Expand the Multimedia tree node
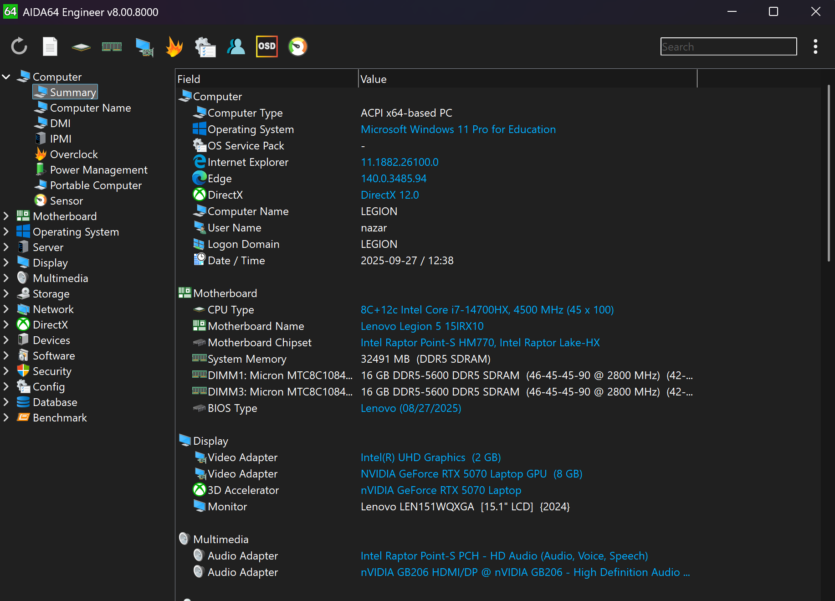Image resolution: width=835 pixels, height=601 pixels. coord(6,278)
